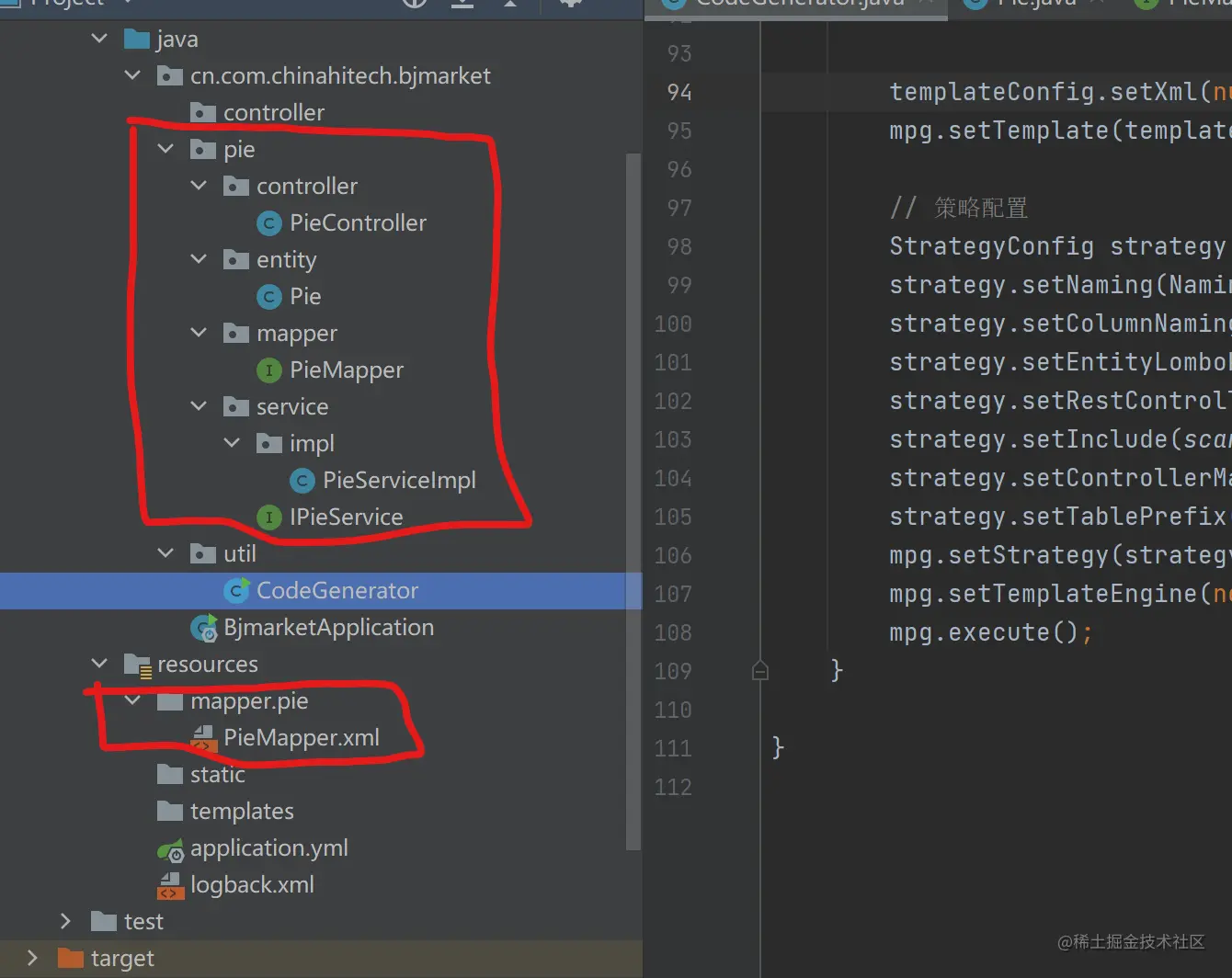
Task: Click the strategy.setInclude code line
Action: (1060, 439)
